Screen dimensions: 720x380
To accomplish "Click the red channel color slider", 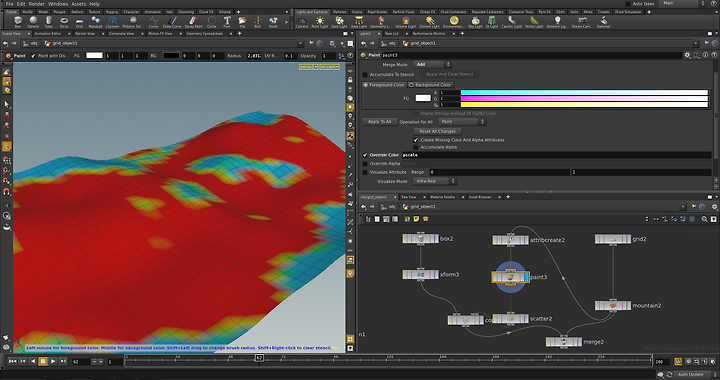I will (584, 93).
